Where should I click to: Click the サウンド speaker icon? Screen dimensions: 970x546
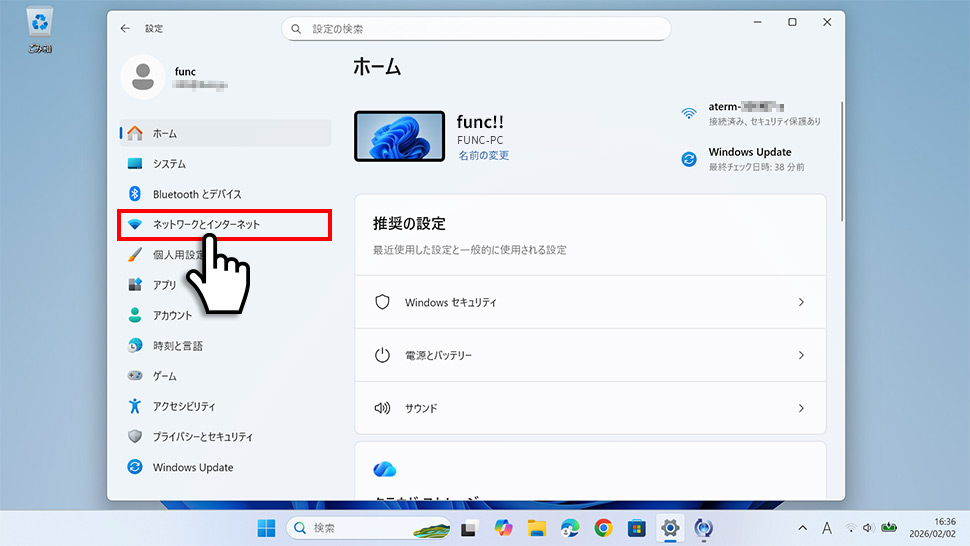tap(382, 408)
